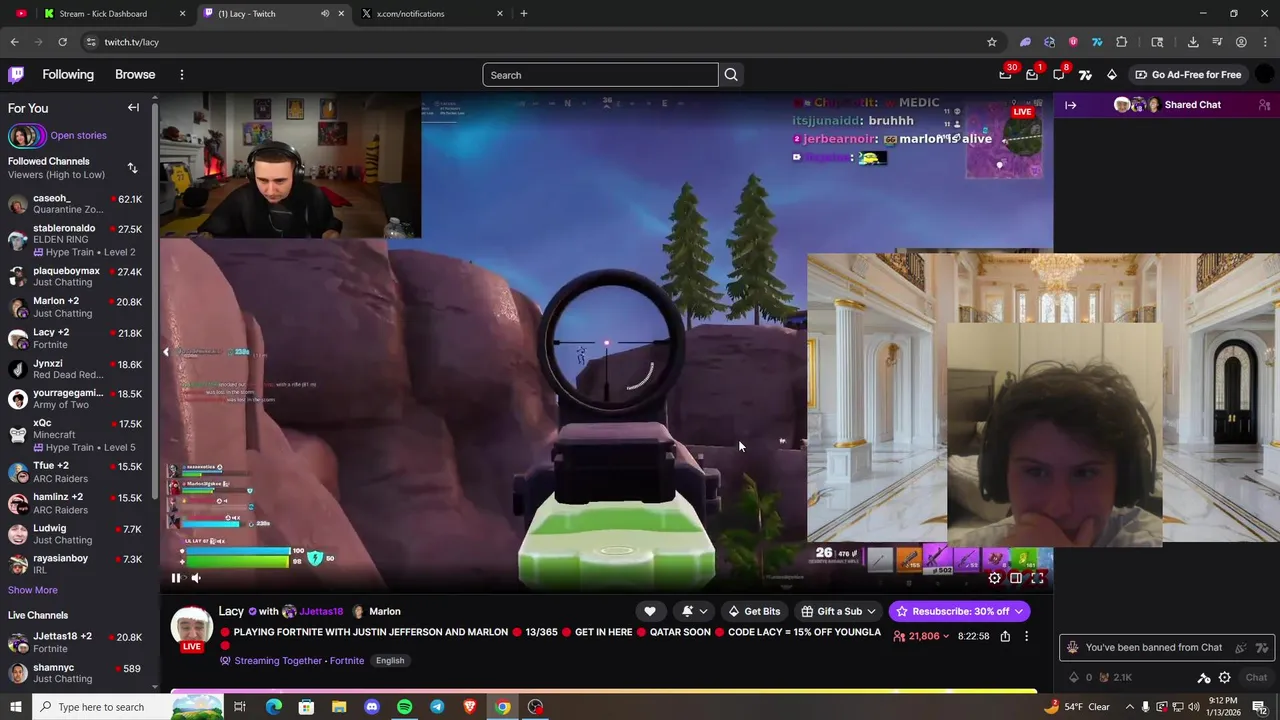Open the 7TV icon in Twitch top bar
The width and height of the screenshot is (1280, 720).
point(1085,75)
